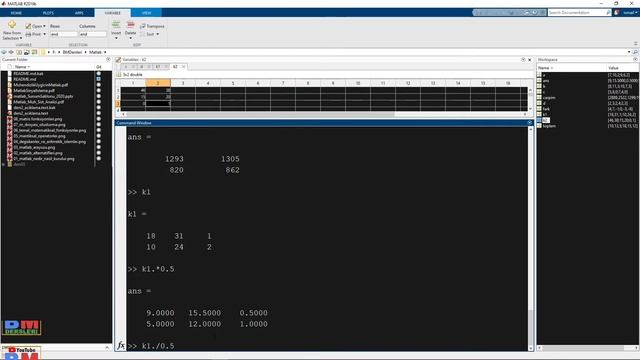
Task: Select variable fark in Workspace
Action: 546,109
